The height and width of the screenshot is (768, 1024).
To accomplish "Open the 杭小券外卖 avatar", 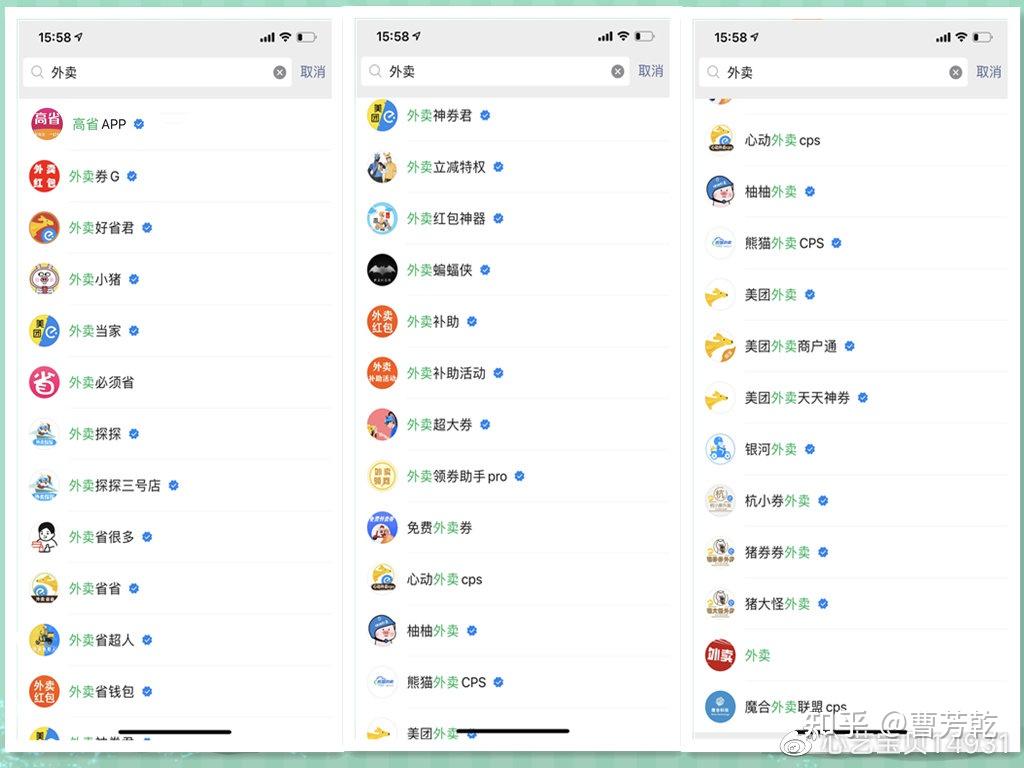I will tap(720, 501).
